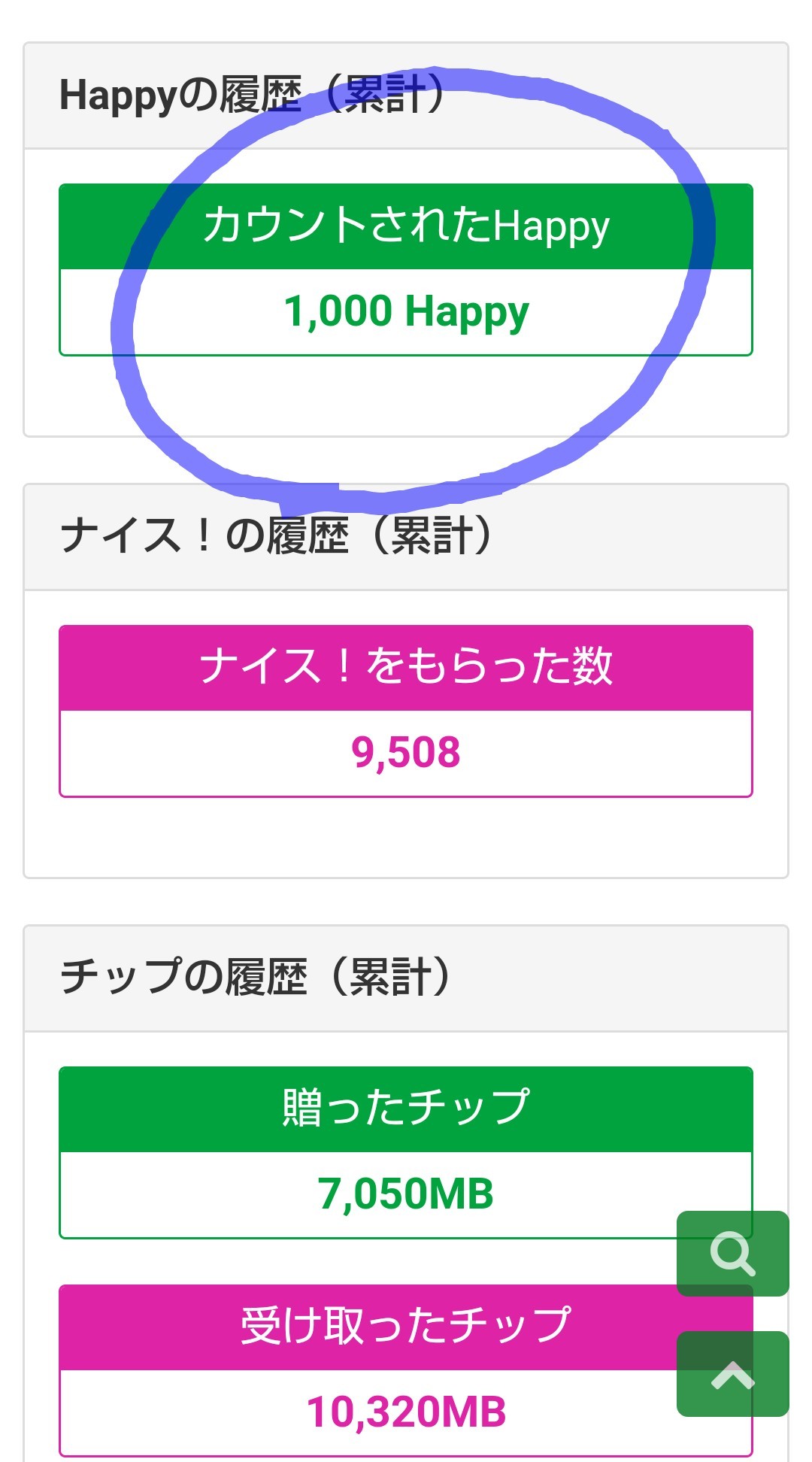Select the カウントされたHappy green header
This screenshot has width=812, height=1462.
(406, 226)
